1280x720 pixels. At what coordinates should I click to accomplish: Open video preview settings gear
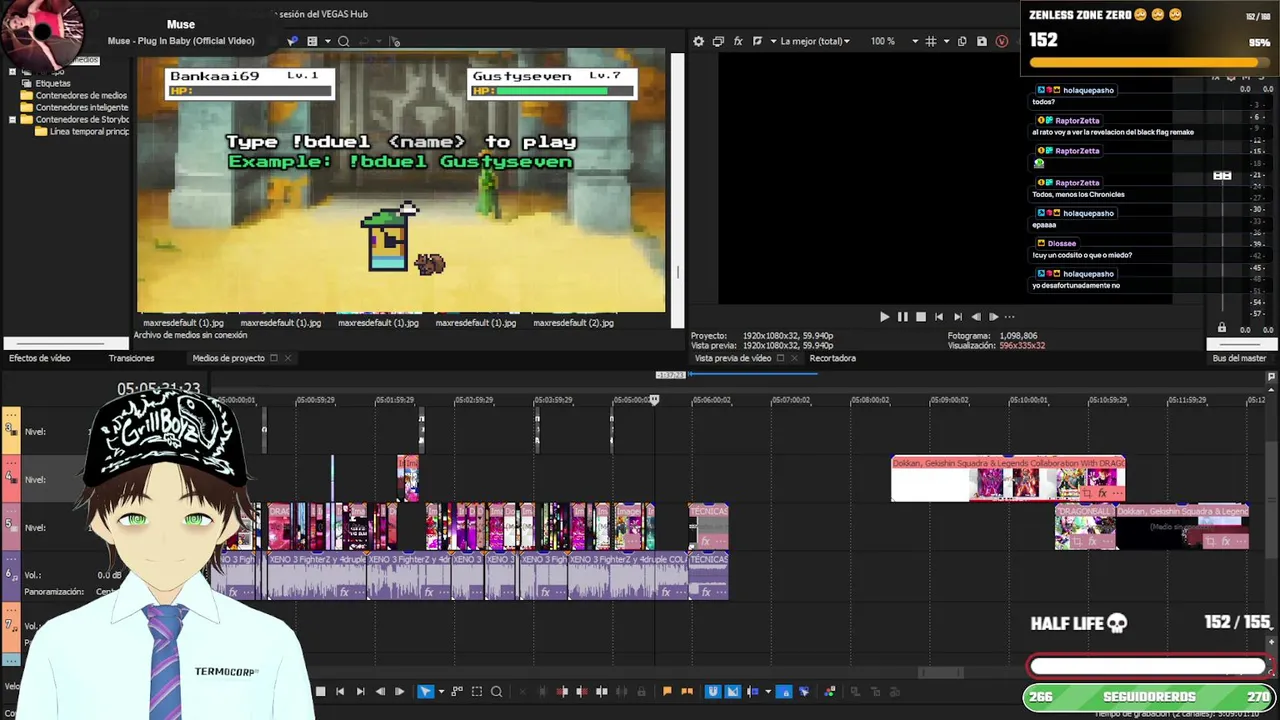[x=698, y=41]
